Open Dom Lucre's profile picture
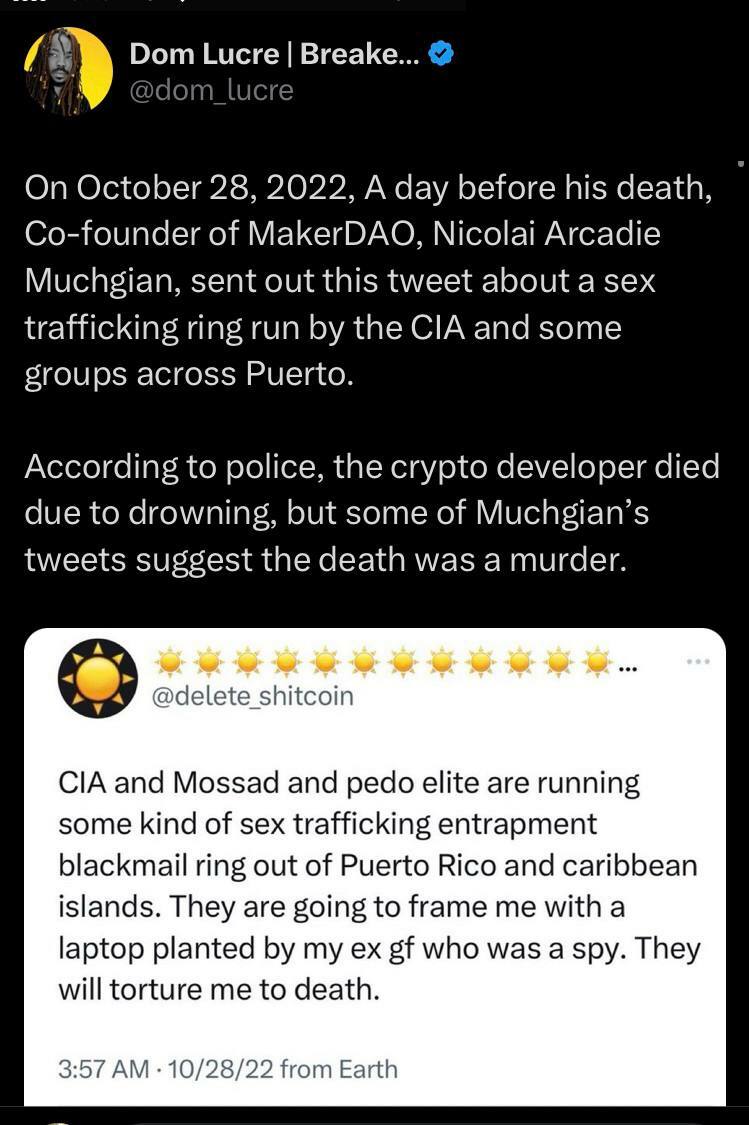The width and height of the screenshot is (749, 1125). point(68,70)
